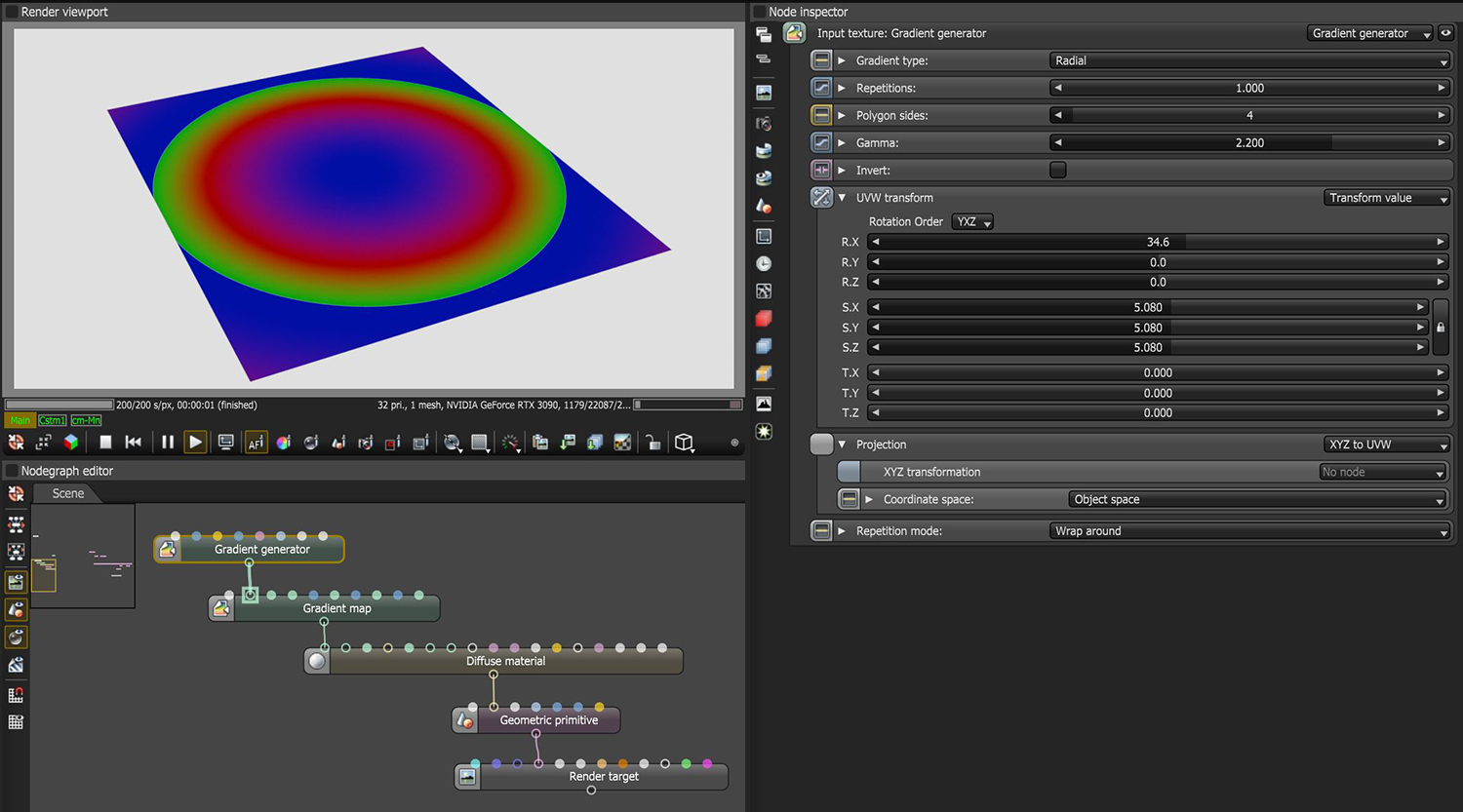
Task: Open the Gradient type Radial dropdown
Action: [x=1249, y=60]
